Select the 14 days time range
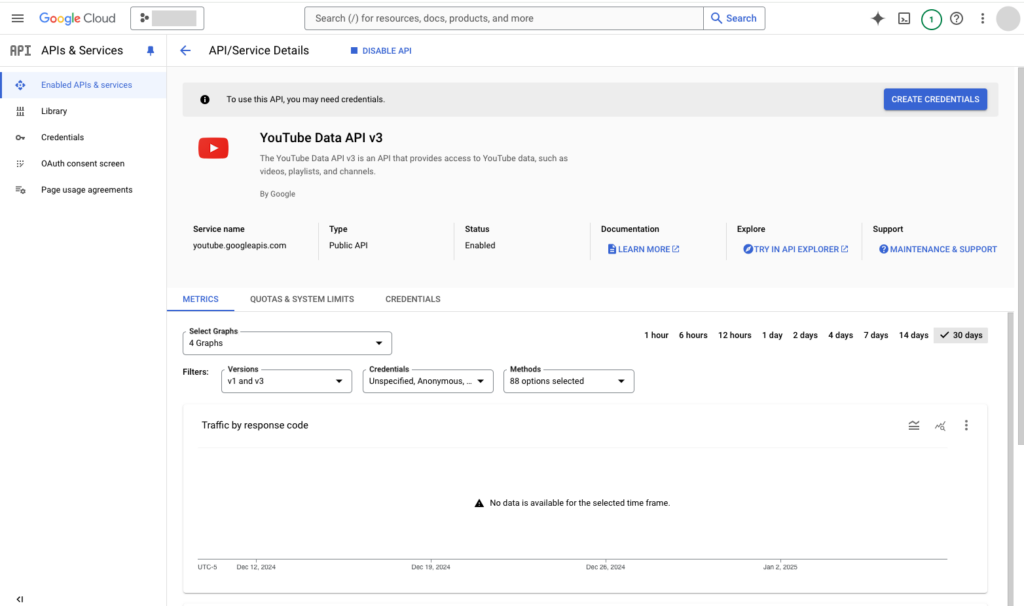1024x606 pixels. pyautogui.click(x=914, y=335)
